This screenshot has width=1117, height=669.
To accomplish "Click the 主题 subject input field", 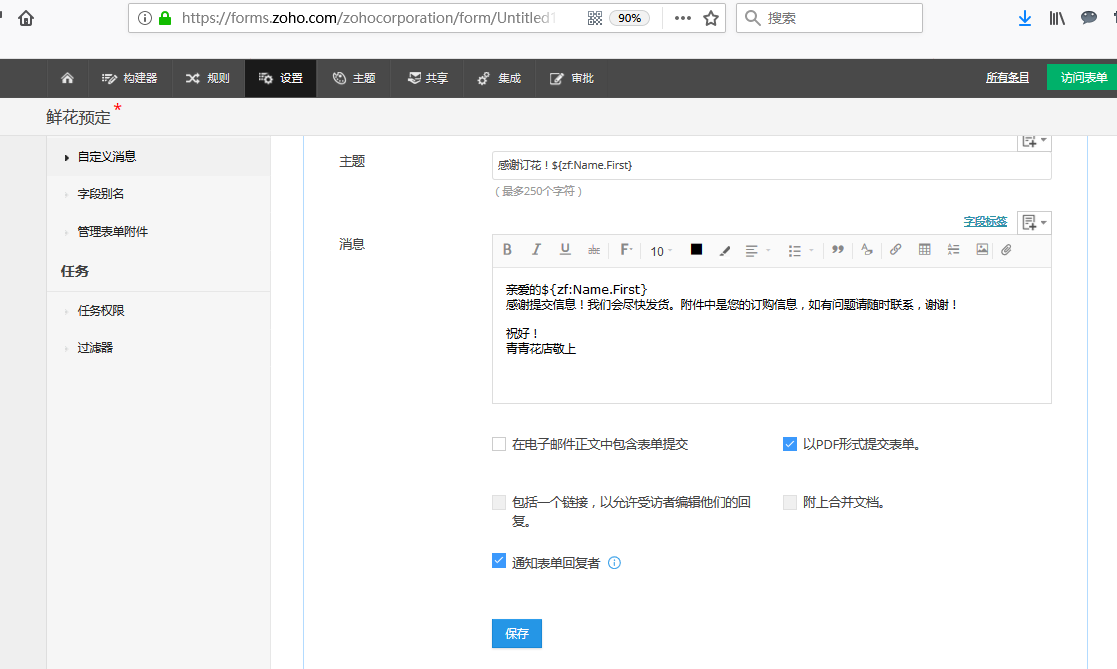I will [x=771, y=165].
